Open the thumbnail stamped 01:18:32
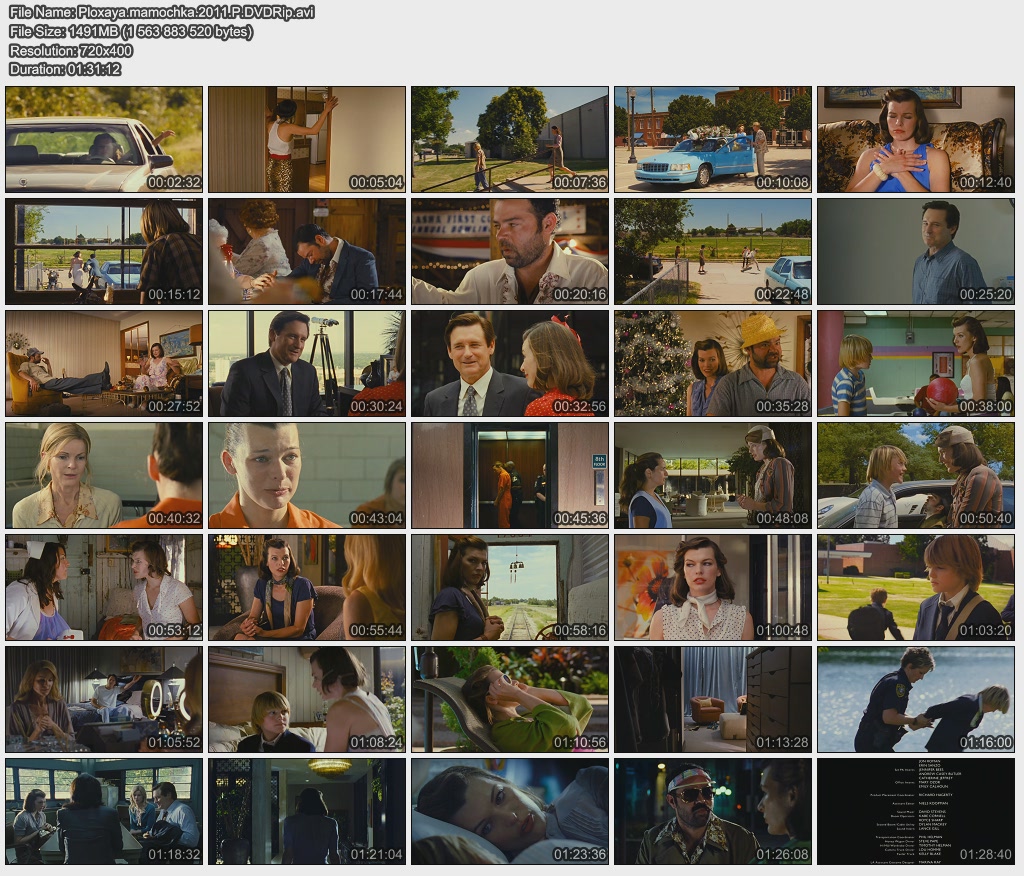Viewport: 1024px width, 876px height. coord(104,811)
